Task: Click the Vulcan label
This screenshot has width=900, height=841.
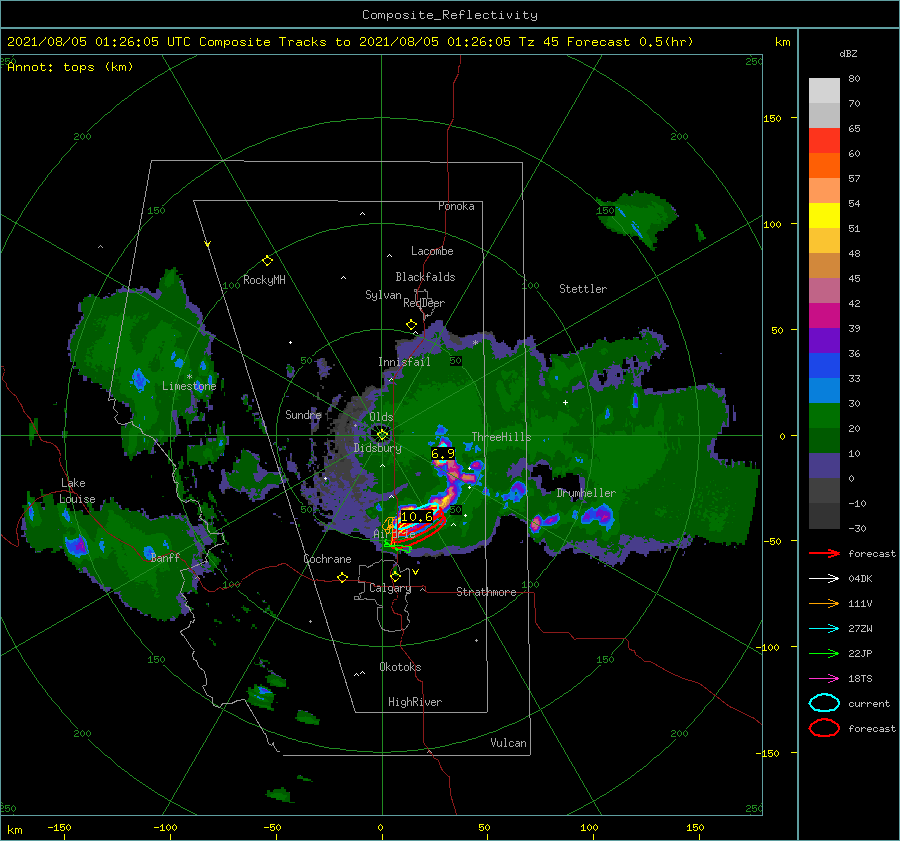Action: coord(509,743)
